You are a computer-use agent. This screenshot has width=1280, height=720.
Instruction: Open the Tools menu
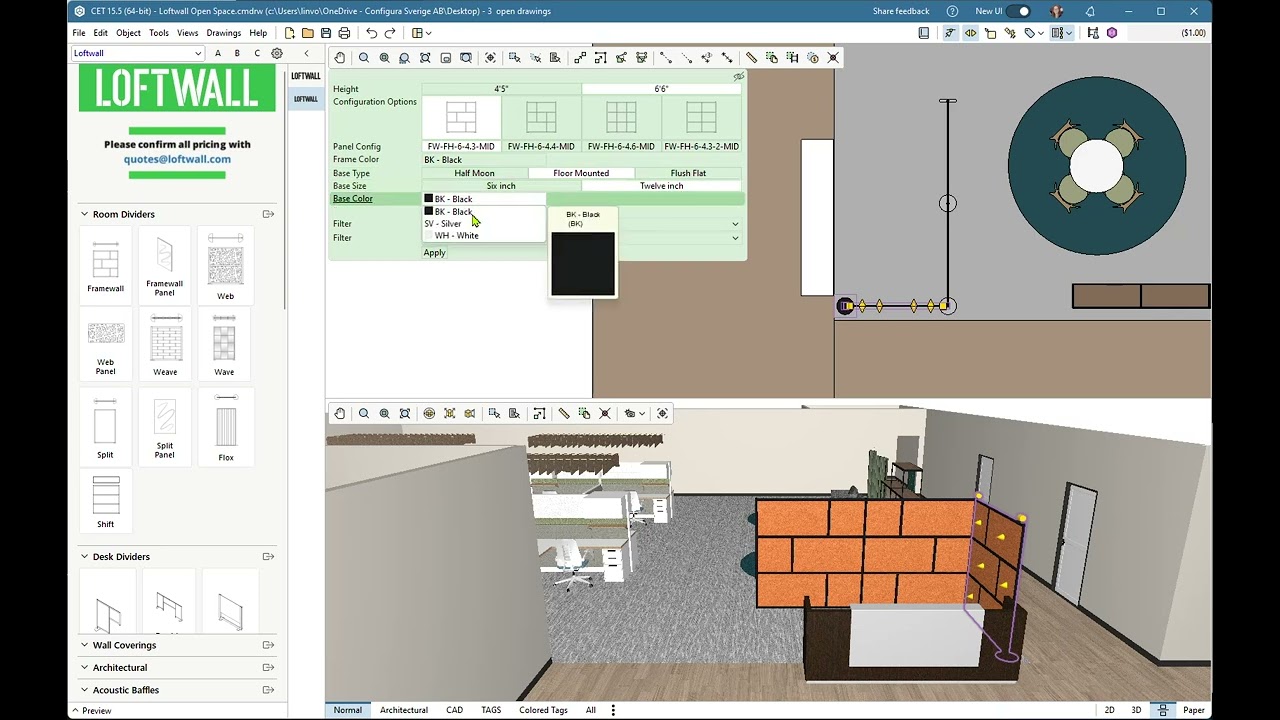(159, 33)
